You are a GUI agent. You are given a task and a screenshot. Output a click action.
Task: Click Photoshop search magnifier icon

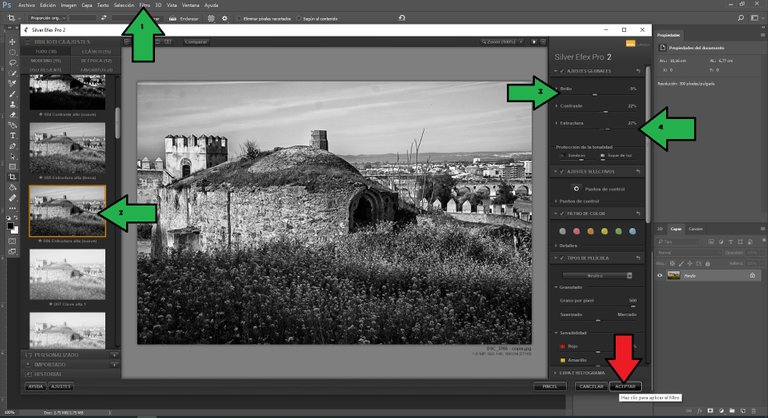[741, 18]
